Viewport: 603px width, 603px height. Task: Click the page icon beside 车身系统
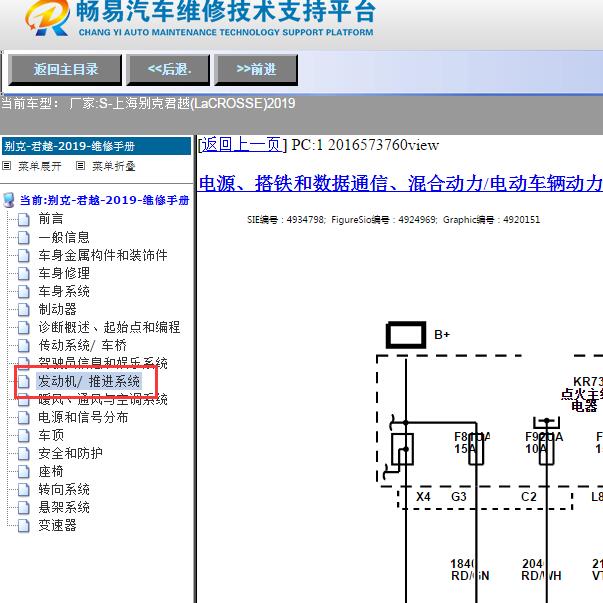tap(24, 292)
